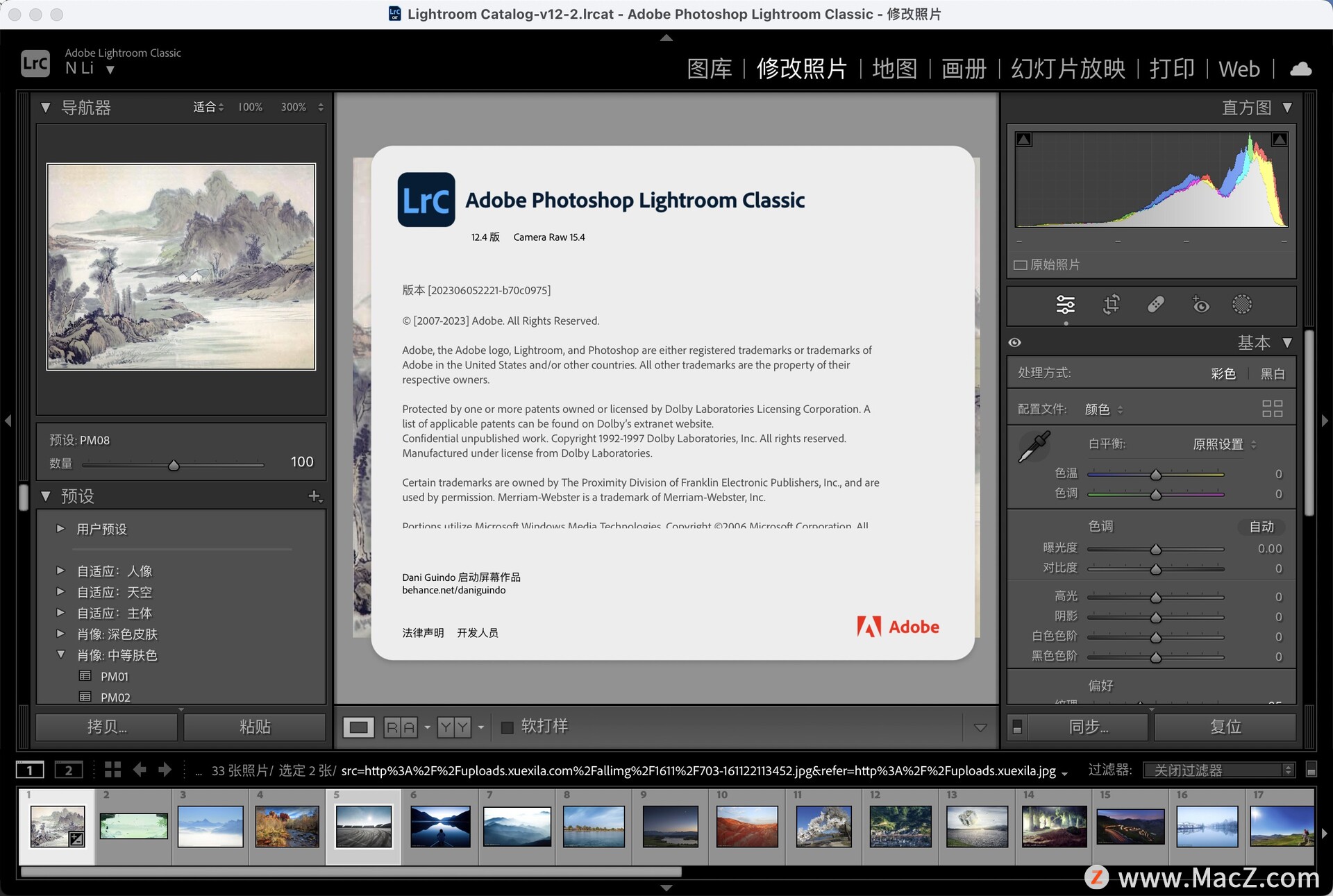Viewport: 1333px width, 896px height.
Task: Open Before/After comparison view
Action: 401,727
